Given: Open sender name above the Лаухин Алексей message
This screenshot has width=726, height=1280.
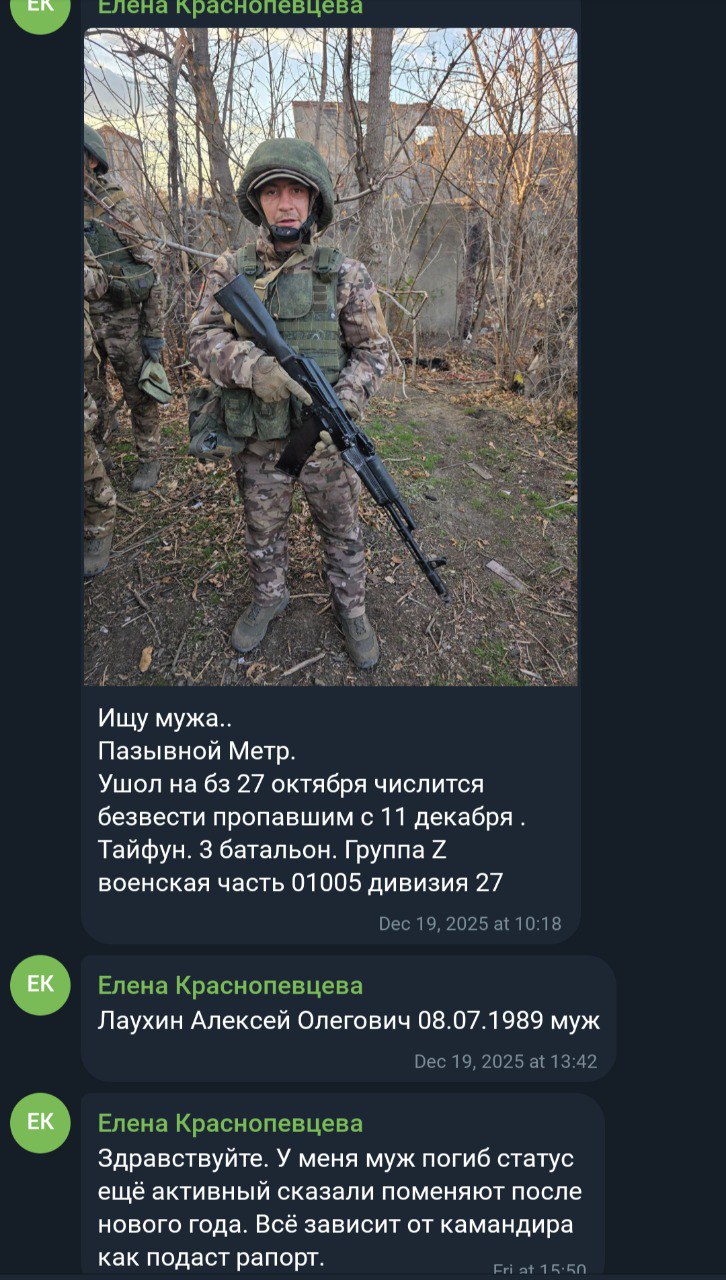Looking at the screenshot, I should coord(230,986).
